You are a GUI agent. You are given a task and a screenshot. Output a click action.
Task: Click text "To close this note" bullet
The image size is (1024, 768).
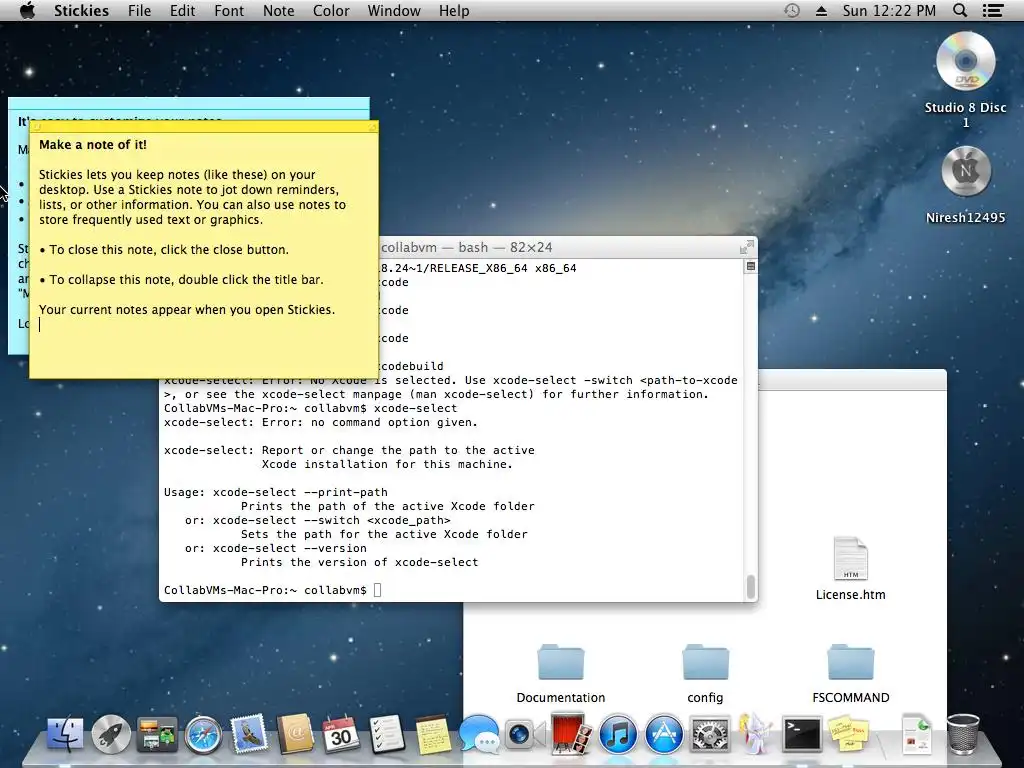point(164,249)
